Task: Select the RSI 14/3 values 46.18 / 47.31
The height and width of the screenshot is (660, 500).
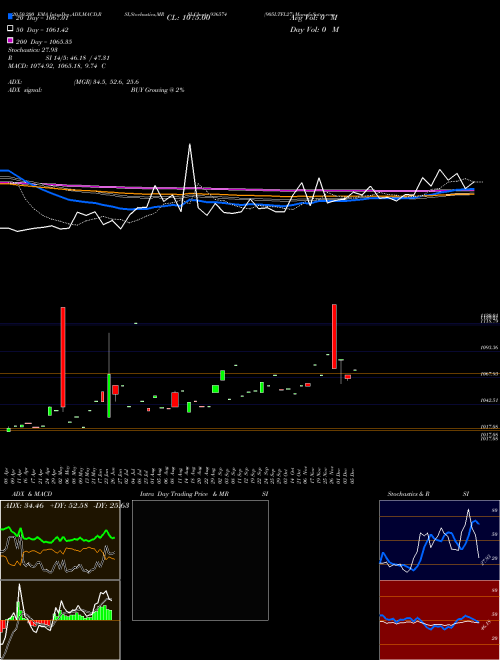Action: [x=77, y=58]
